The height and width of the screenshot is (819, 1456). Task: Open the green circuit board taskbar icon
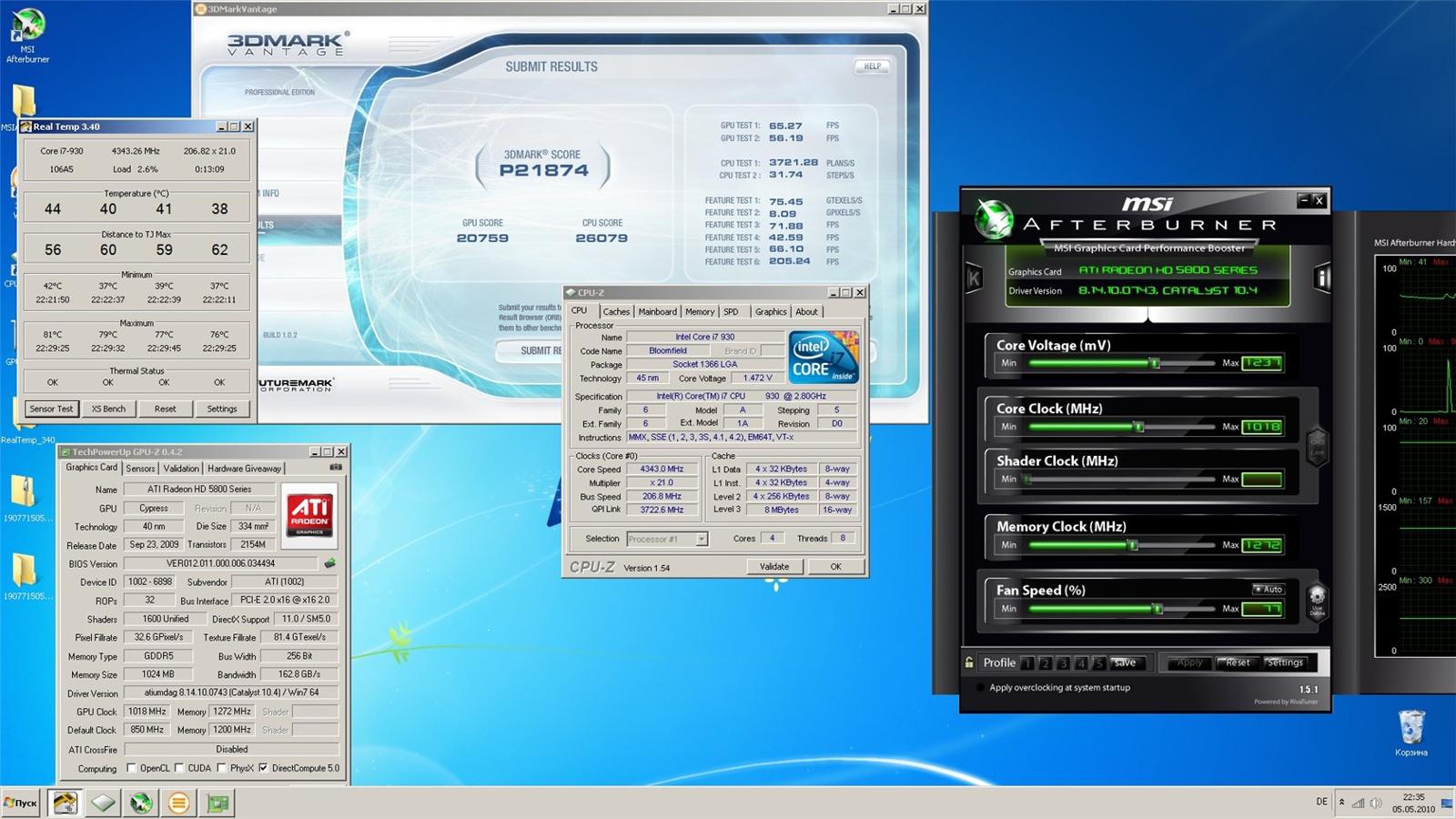pos(218,803)
